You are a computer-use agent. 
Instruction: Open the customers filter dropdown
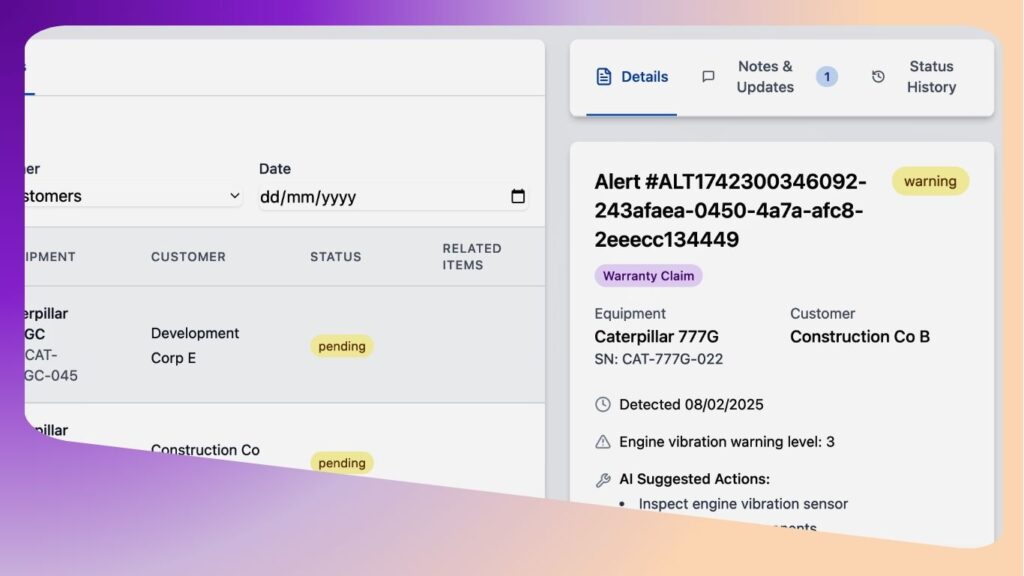point(133,196)
